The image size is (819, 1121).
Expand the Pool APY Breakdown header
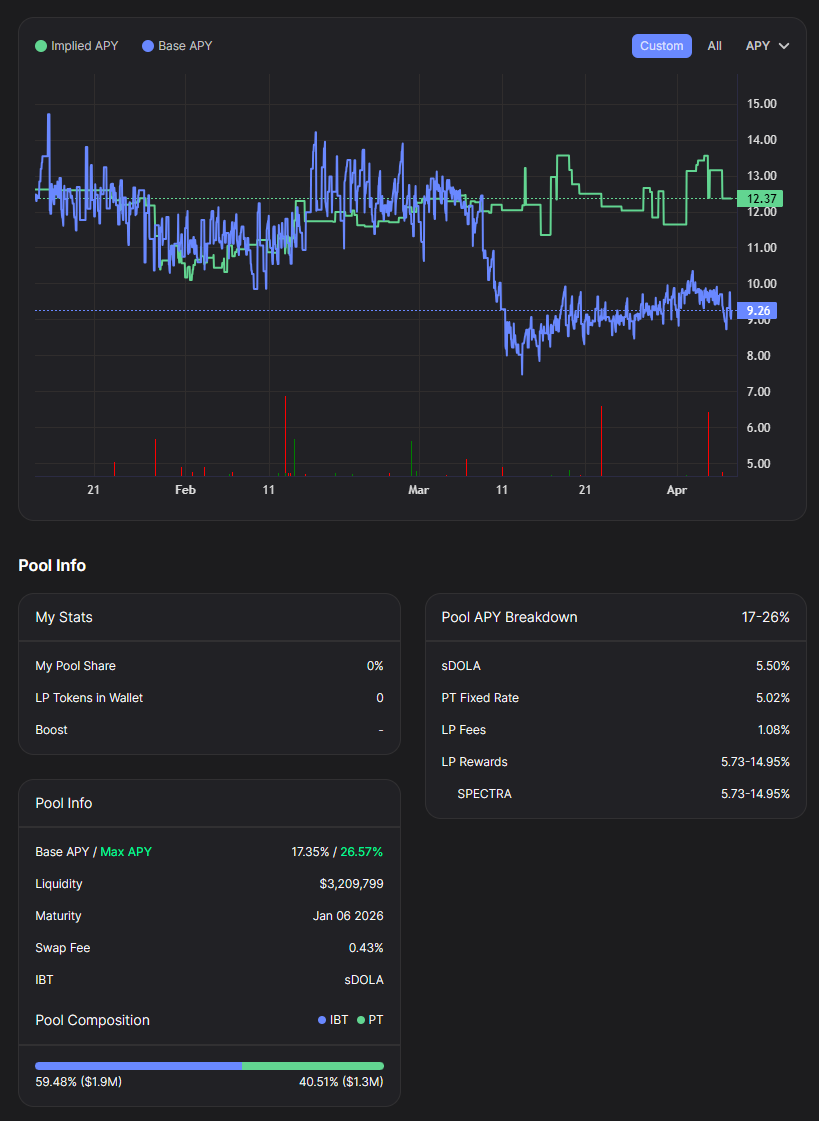coord(509,617)
